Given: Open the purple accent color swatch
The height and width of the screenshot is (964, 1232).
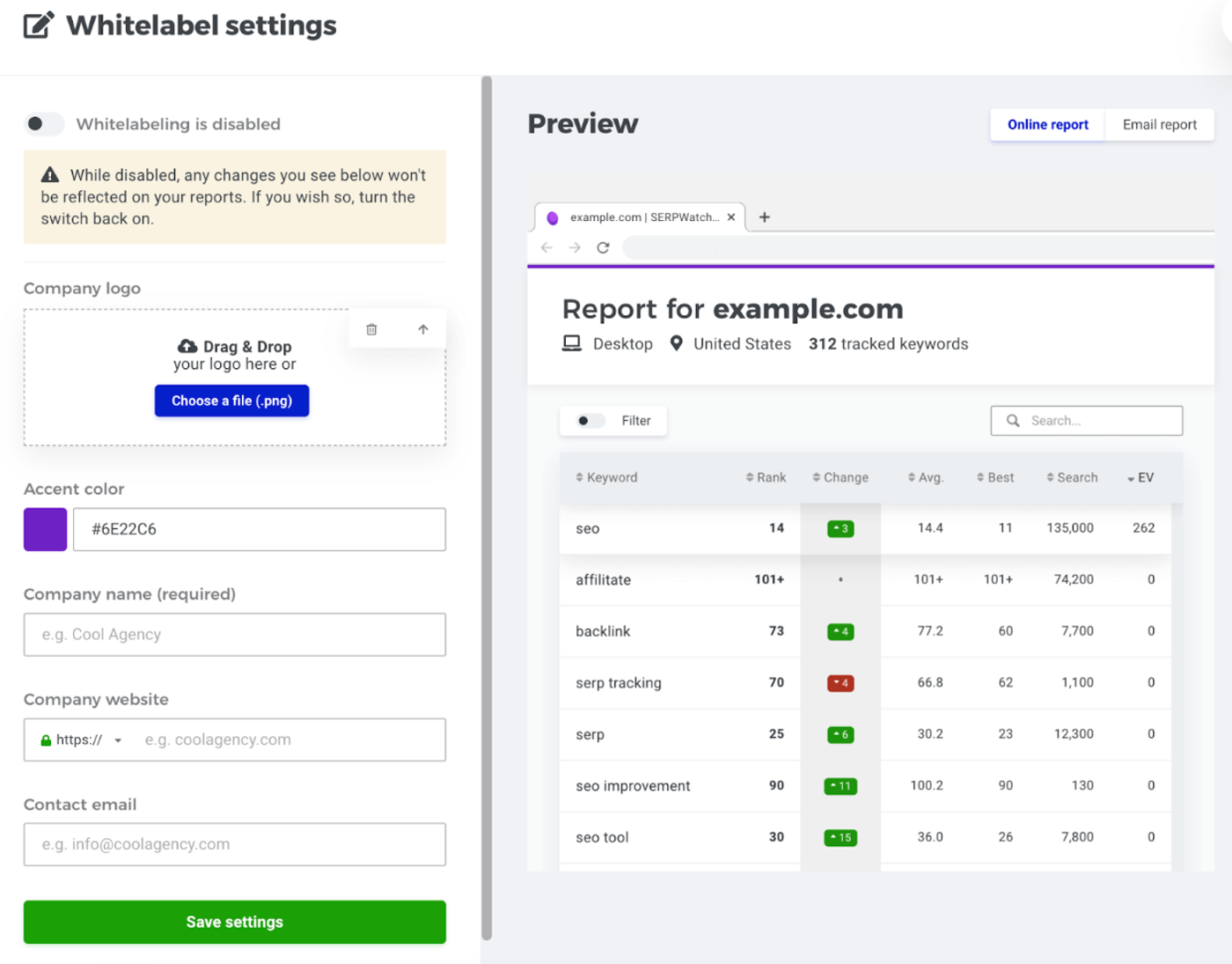Looking at the screenshot, I should tap(46, 529).
